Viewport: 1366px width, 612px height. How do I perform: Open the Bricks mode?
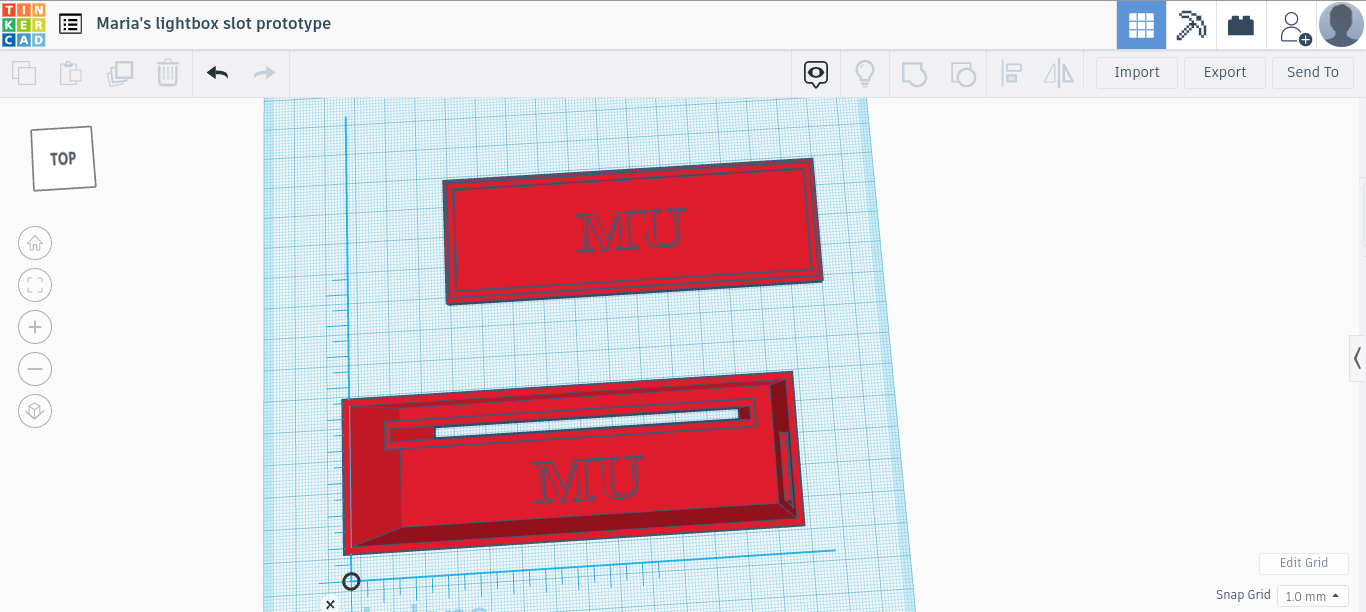click(x=1241, y=25)
